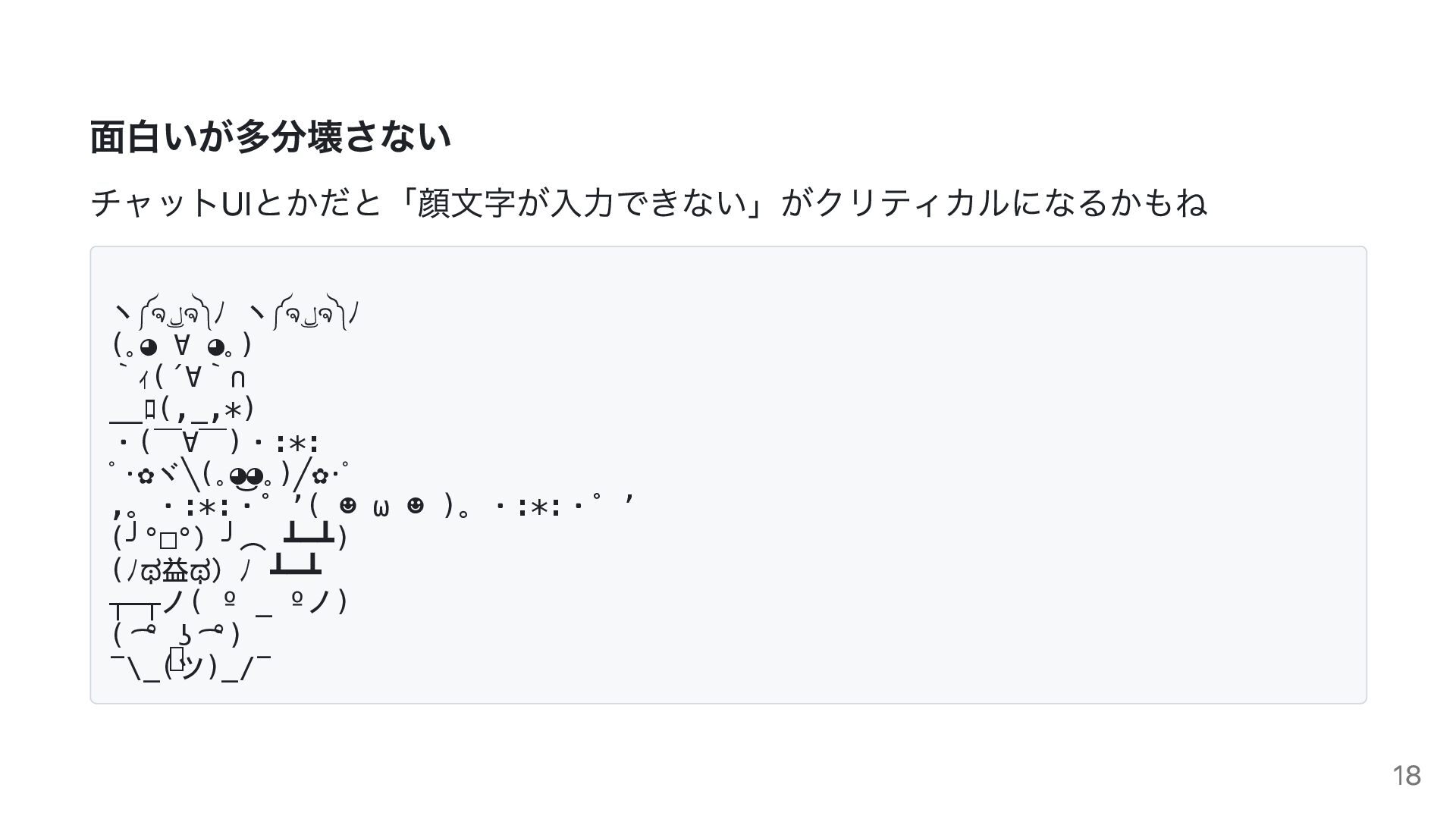Viewport: 1456px width, 819px height.
Task: Click the flipped table ┻━┻ on row eight
Action: pyautogui.click(x=309, y=535)
